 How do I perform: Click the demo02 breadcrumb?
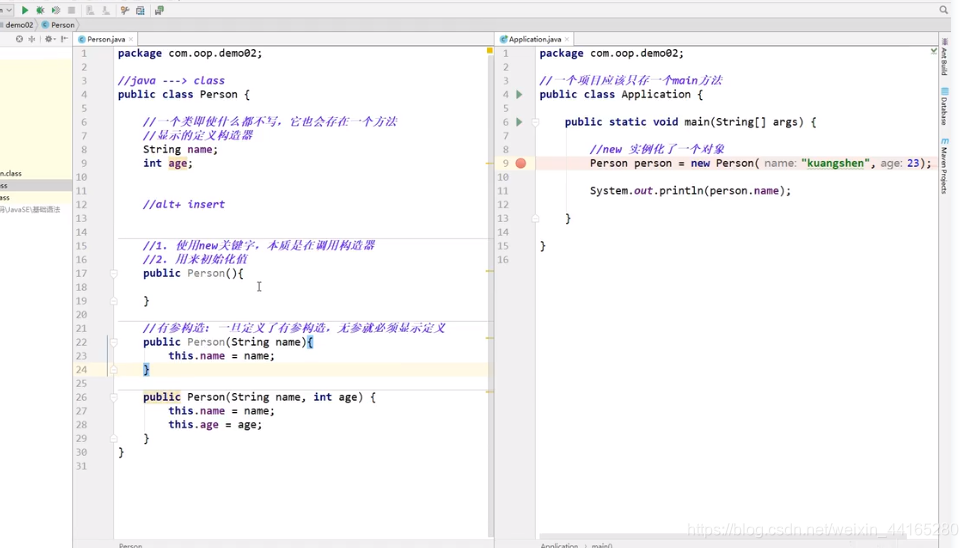point(19,25)
